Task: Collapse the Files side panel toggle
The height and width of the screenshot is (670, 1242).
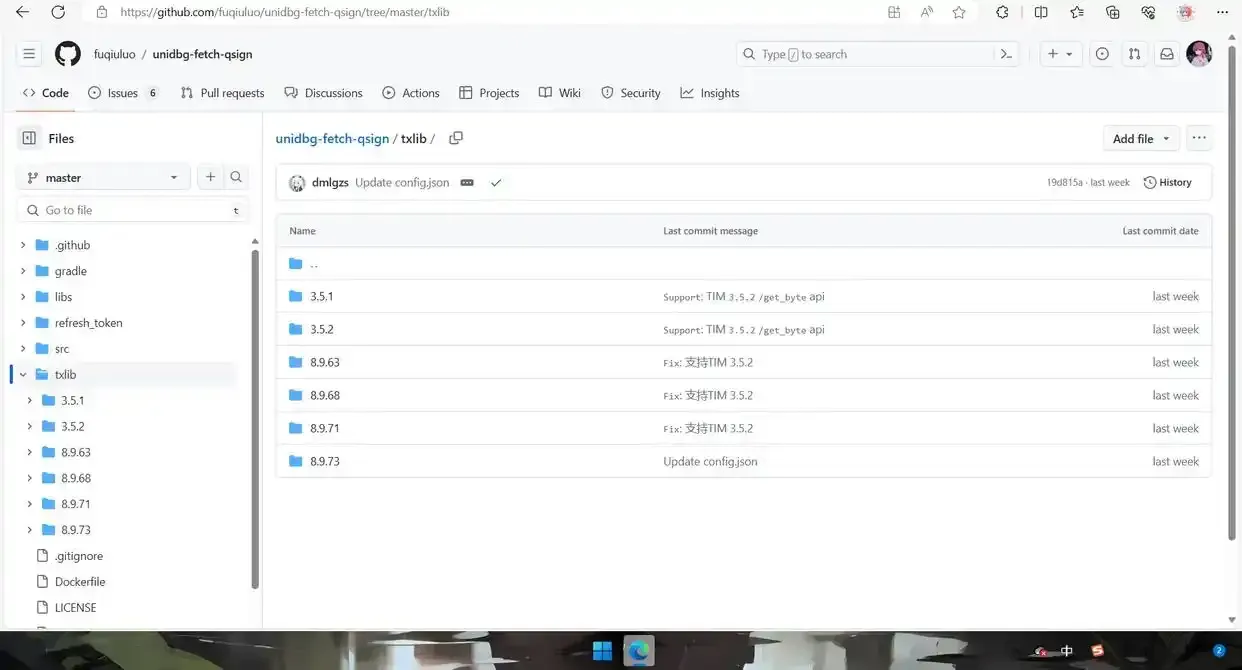Action: click(x=29, y=138)
